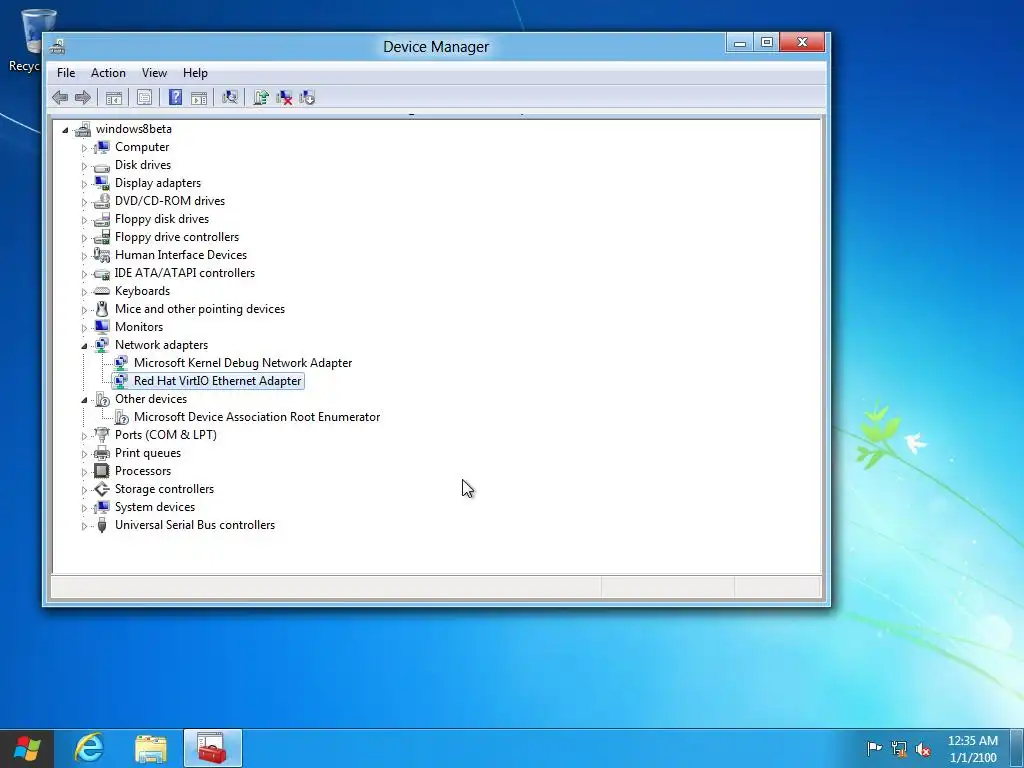The width and height of the screenshot is (1024, 768).
Task: Click the Back arrow toolbar icon
Action: pos(60,98)
